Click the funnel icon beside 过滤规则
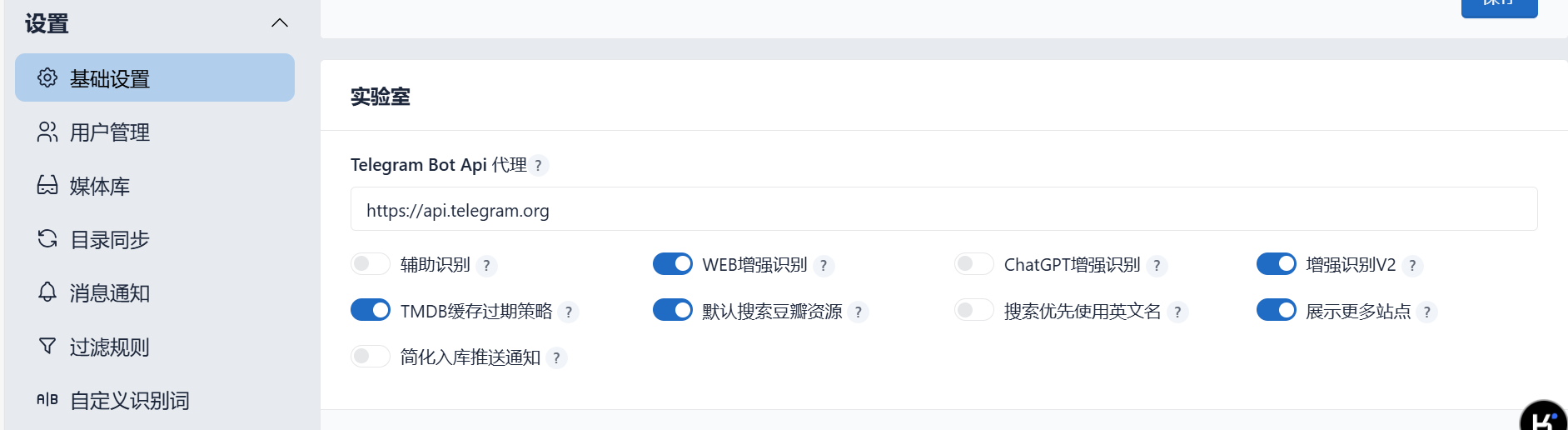 pyautogui.click(x=47, y=346)
